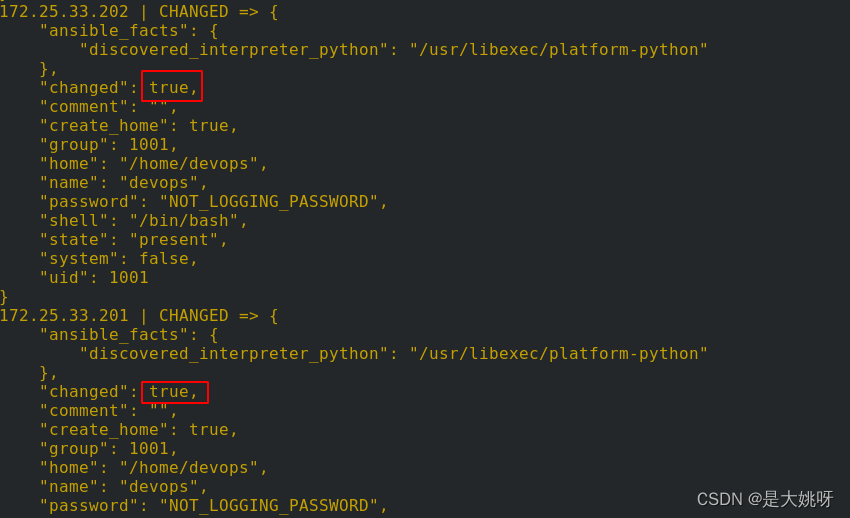The height and width of the screenshot is (518, 850).
Task: Click the "/bin/bash" shell value
Action: tap(184, 221)
